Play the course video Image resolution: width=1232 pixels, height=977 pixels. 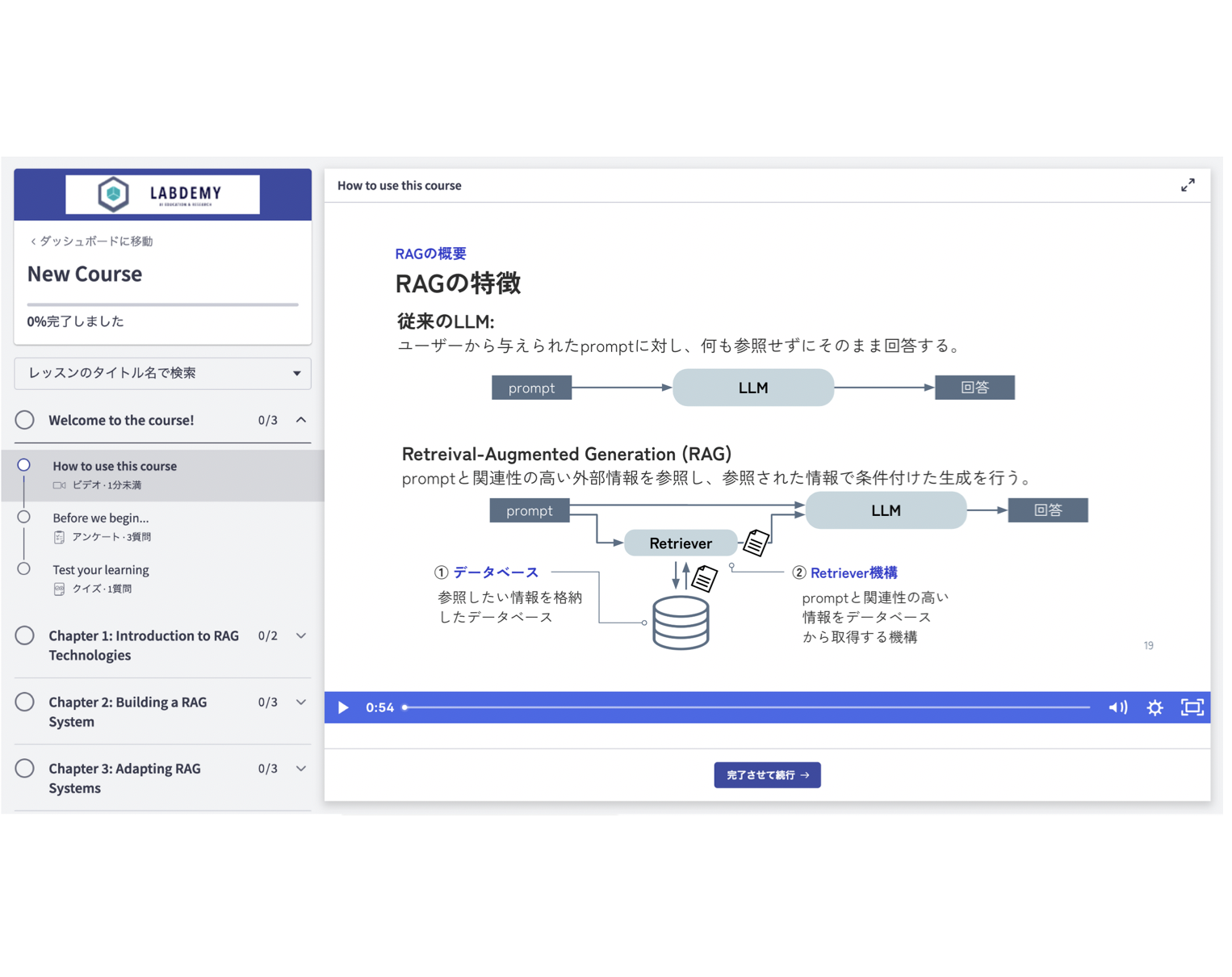click(343, 707)
